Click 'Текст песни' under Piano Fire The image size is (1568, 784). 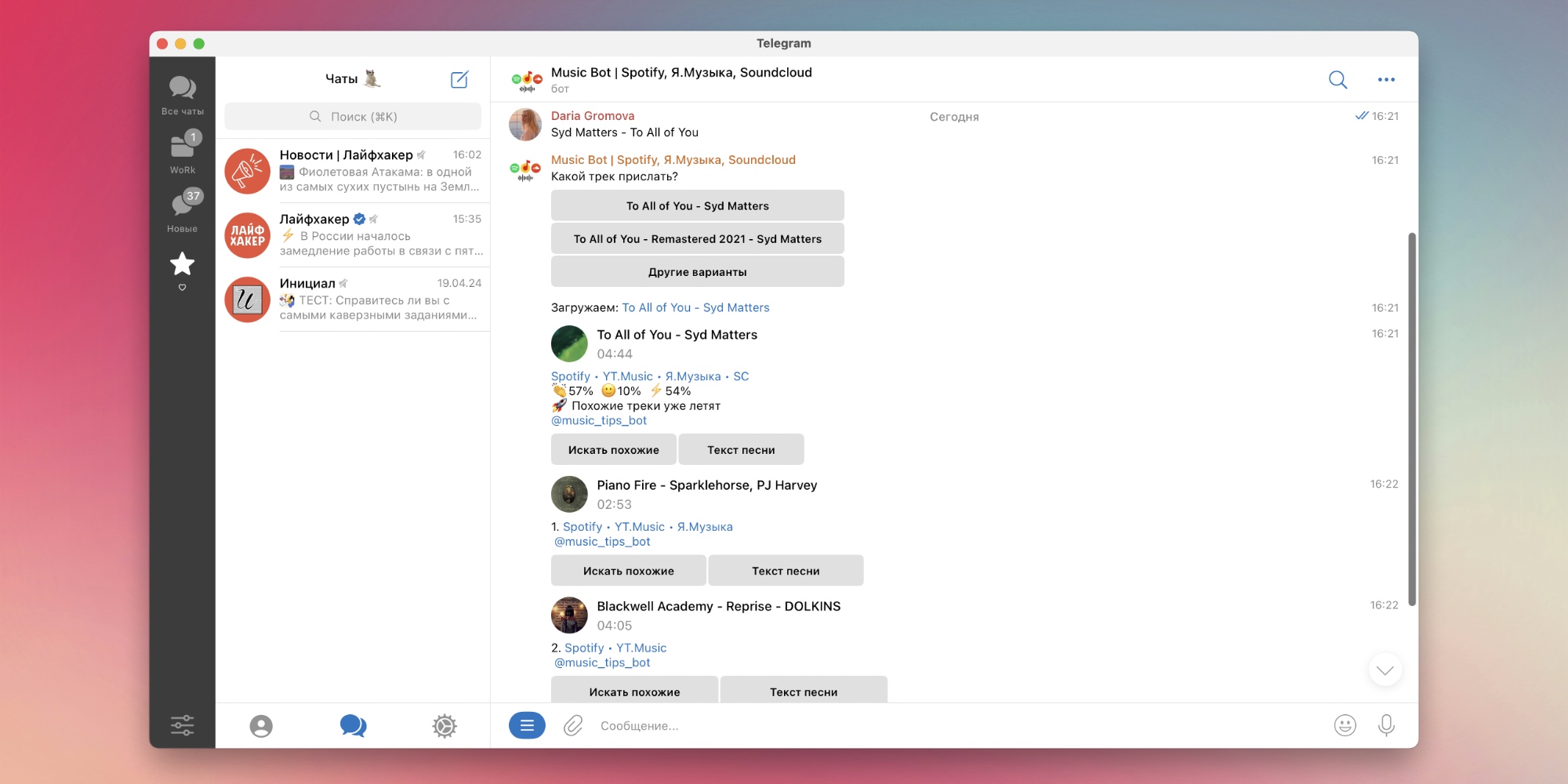pos(786,571)
